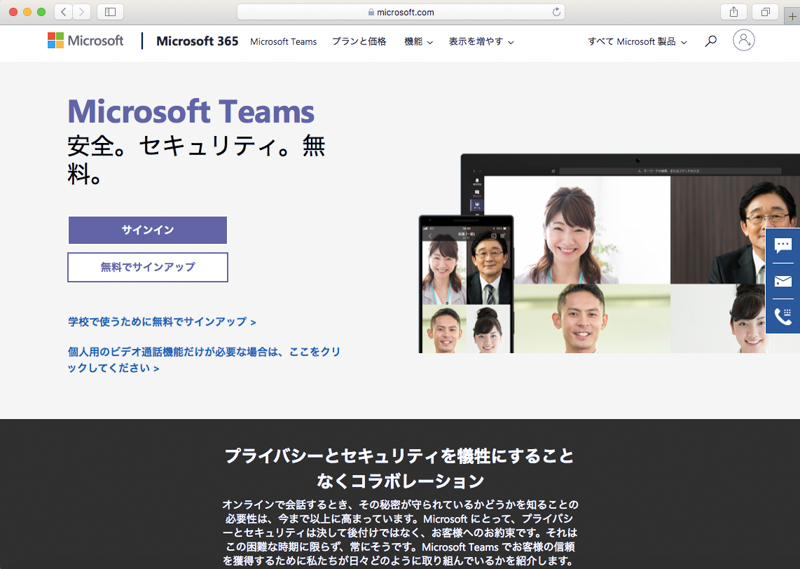Expand the 機能 dropdown menu
Image resolution: width=800 pixels, height=569 pixels.
418,42
